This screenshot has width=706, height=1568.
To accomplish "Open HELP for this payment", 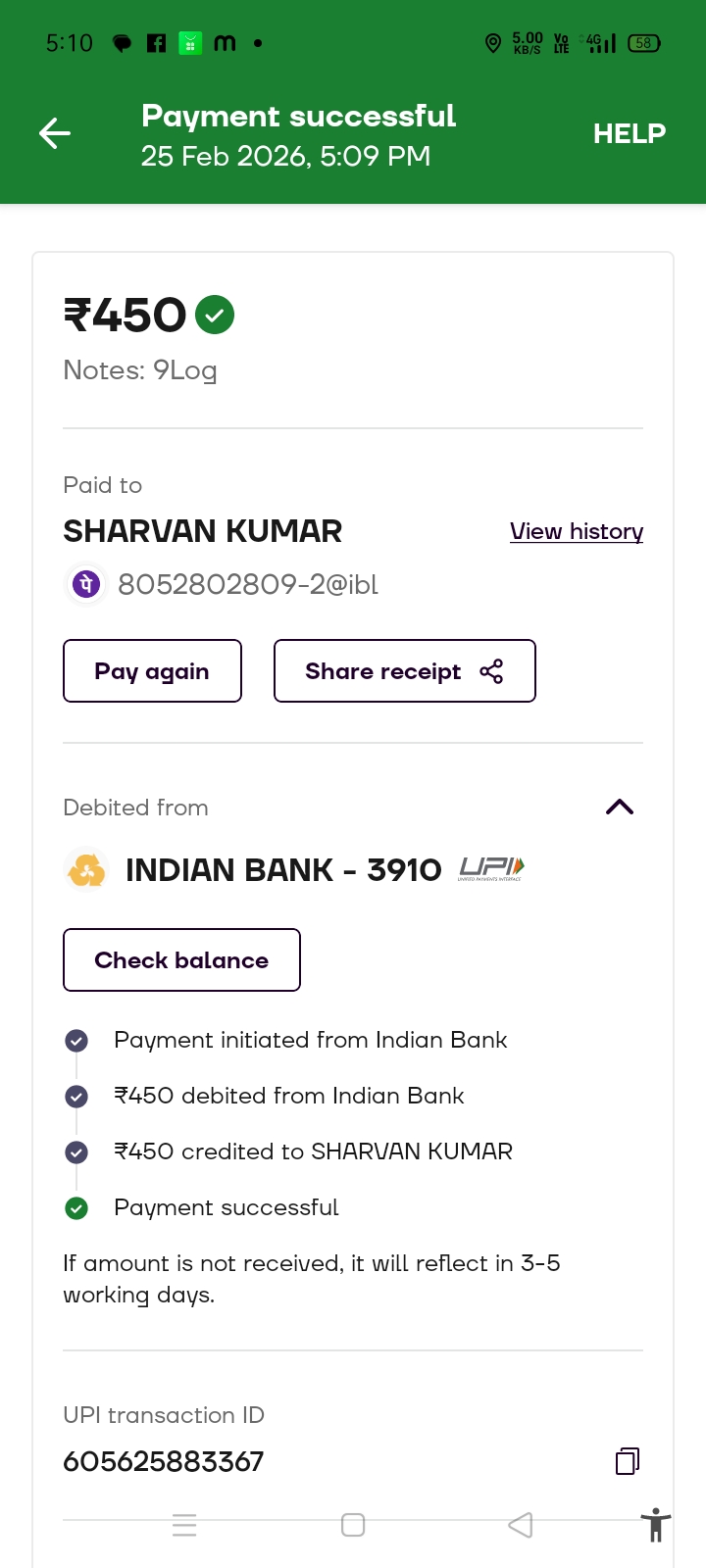I will pos(629,133).
